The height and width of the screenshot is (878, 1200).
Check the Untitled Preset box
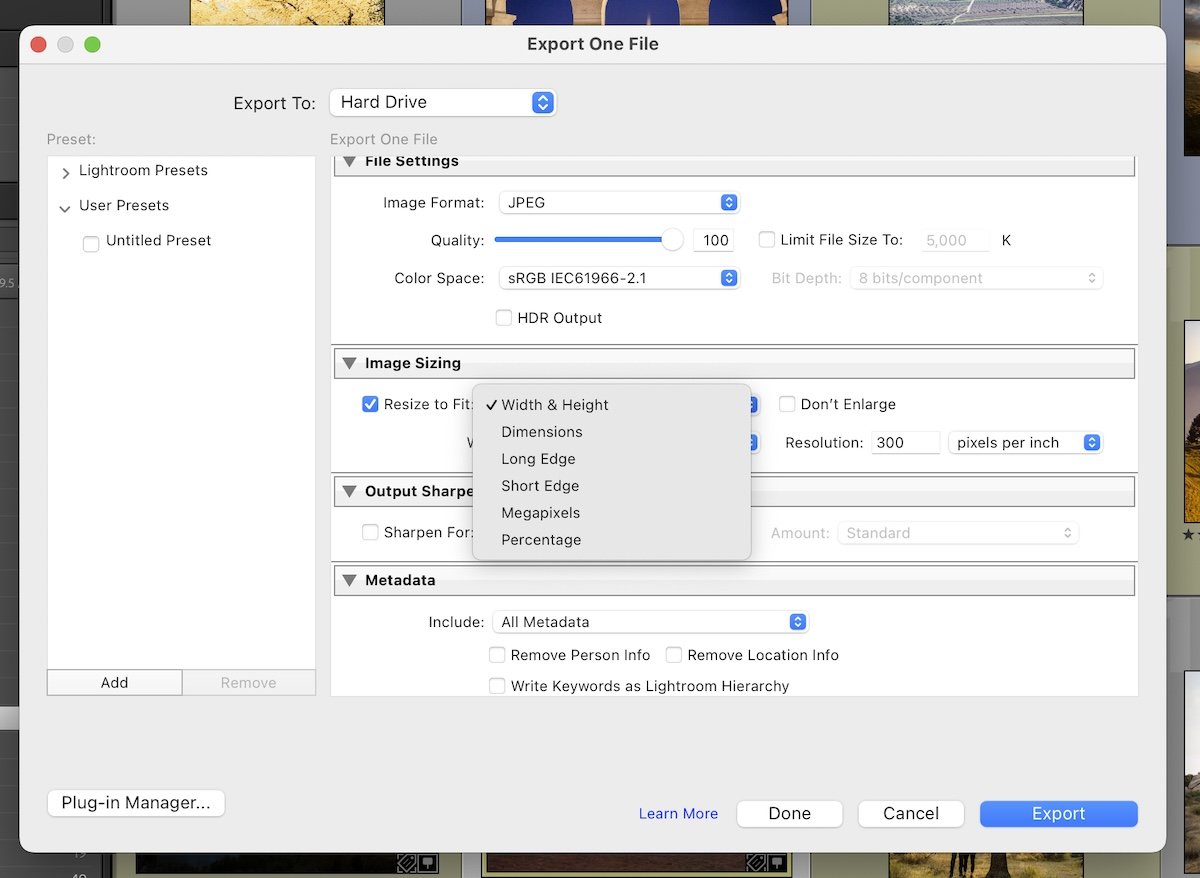90,243
